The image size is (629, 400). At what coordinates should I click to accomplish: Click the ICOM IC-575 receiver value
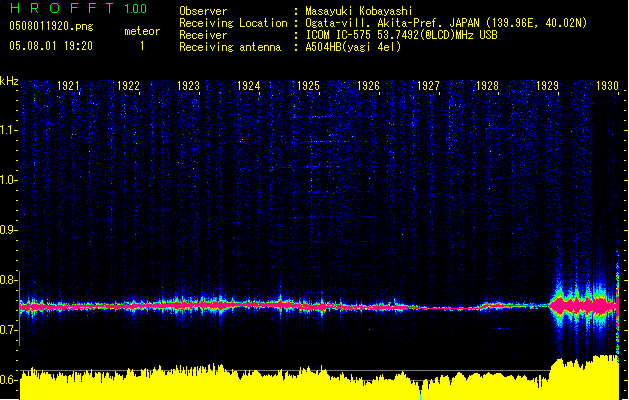402,35
